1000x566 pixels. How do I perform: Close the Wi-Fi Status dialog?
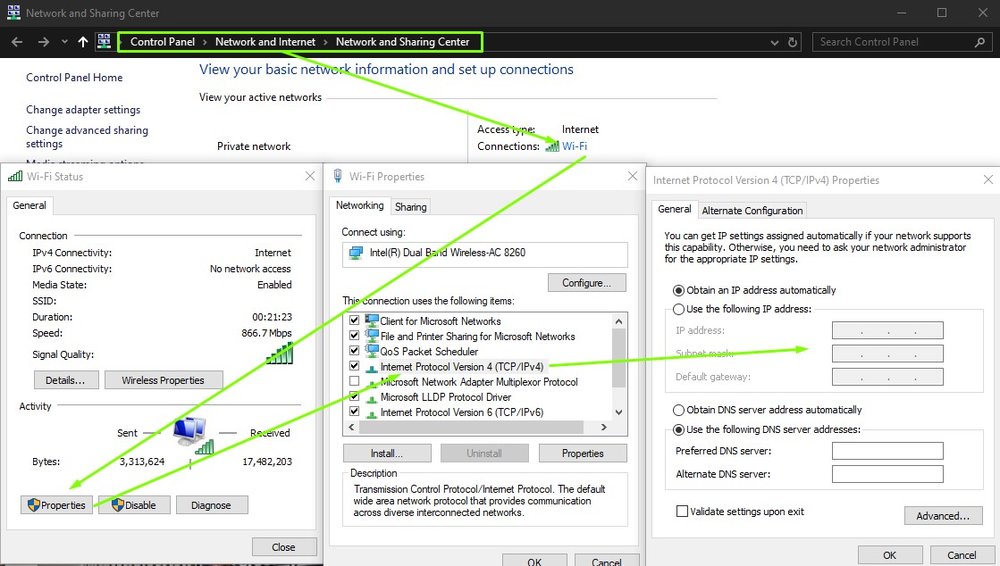pos(310,175)
